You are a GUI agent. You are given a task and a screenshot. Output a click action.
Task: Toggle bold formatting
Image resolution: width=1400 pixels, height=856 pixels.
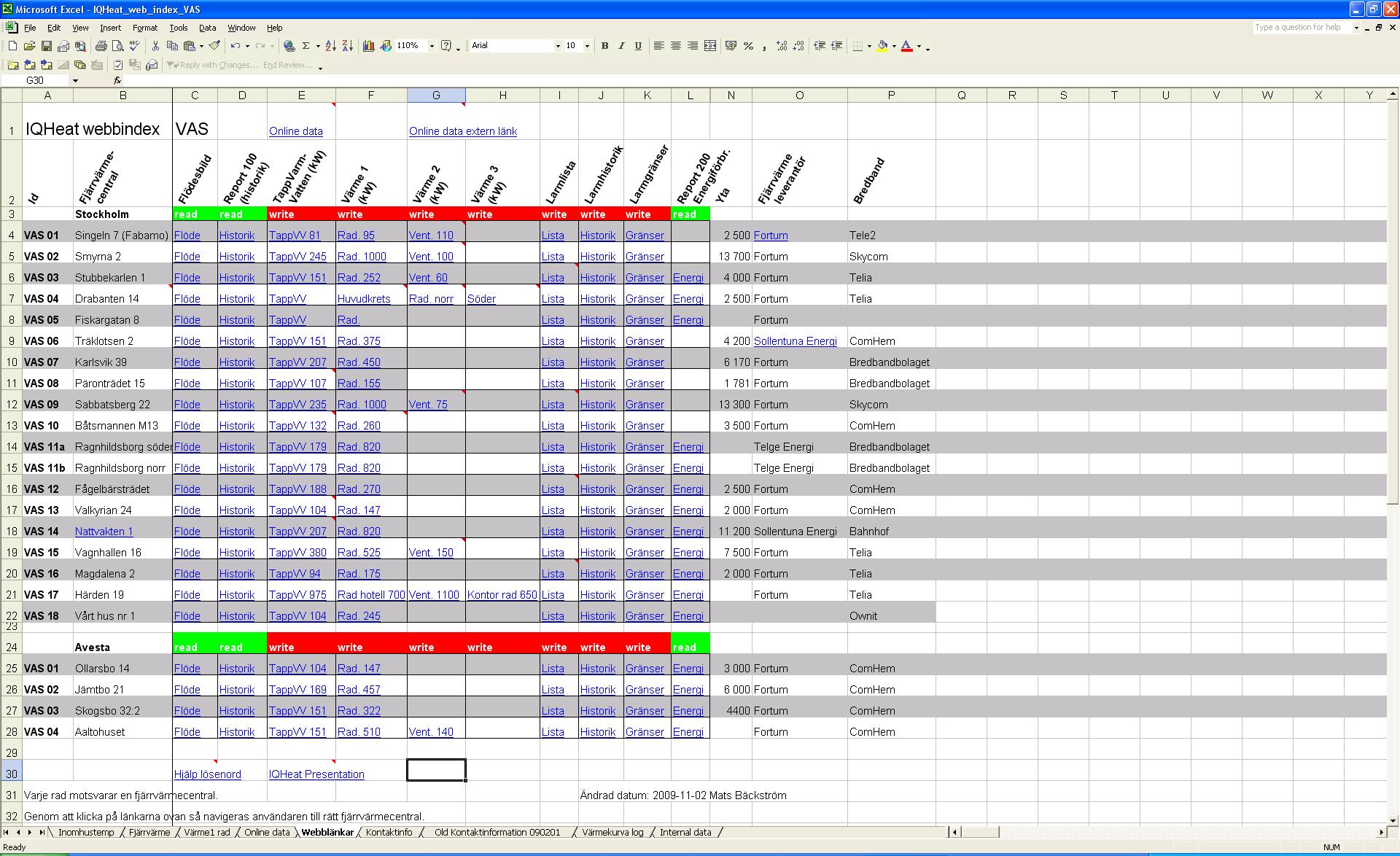[604, 46]
